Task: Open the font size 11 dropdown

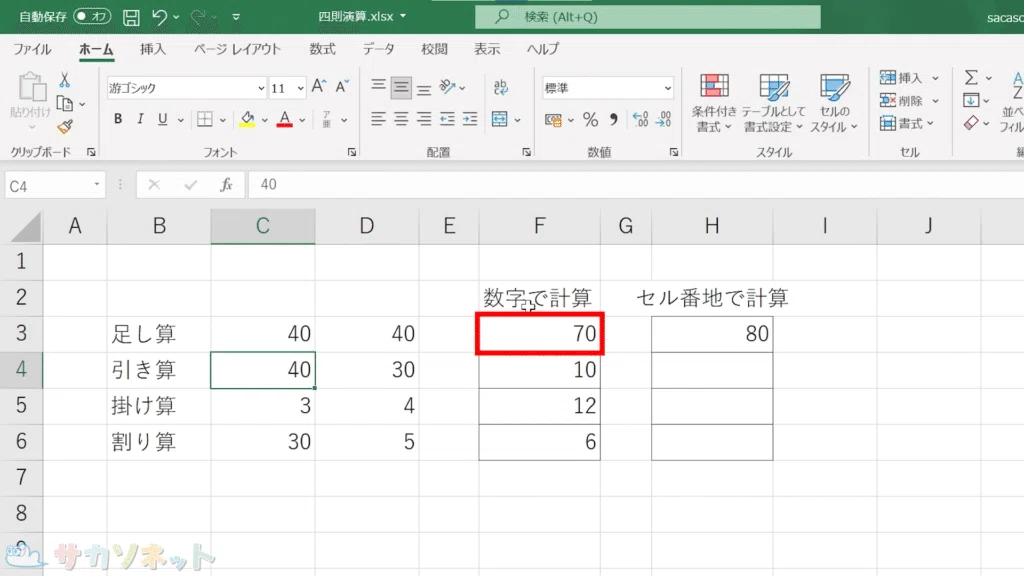Action: point(300,88)
